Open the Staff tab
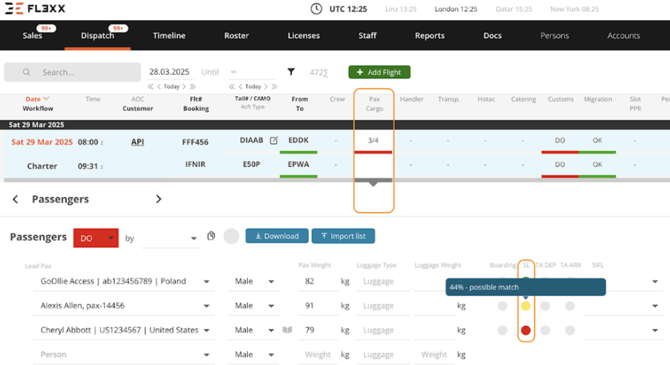 367,35
